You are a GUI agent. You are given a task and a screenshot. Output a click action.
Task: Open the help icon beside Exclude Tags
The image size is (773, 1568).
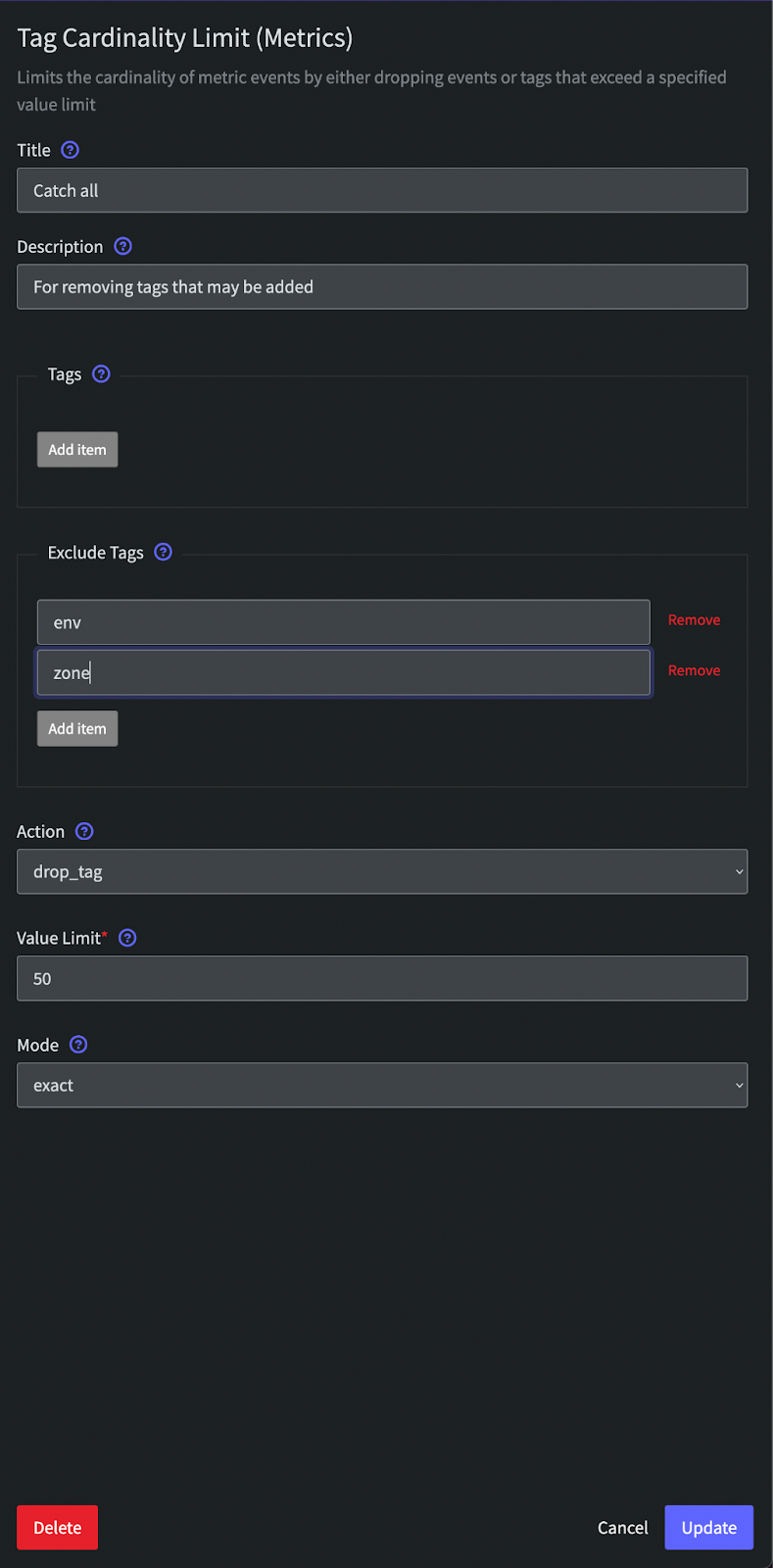point(164,552)
